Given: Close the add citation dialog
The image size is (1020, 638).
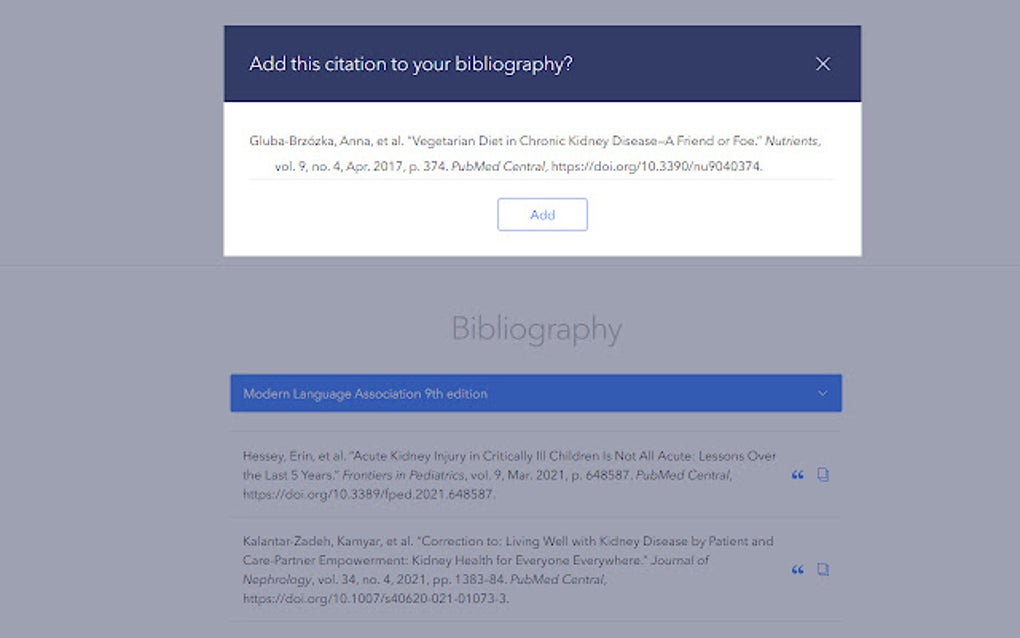Looking at the screenshot, I should point(823,64).
